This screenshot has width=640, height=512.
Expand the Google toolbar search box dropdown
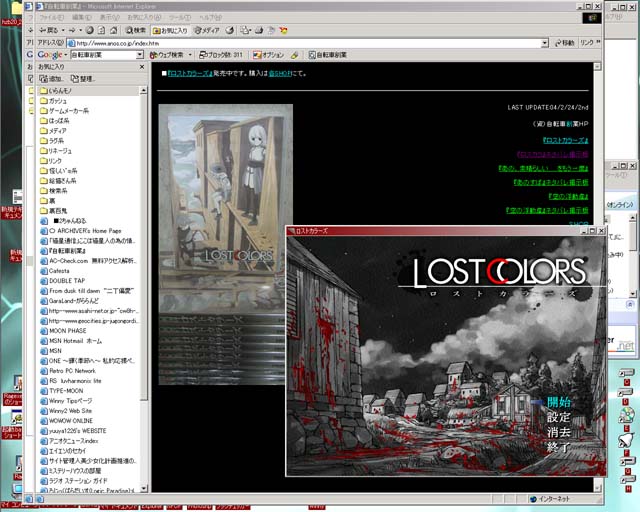point(140,55)
